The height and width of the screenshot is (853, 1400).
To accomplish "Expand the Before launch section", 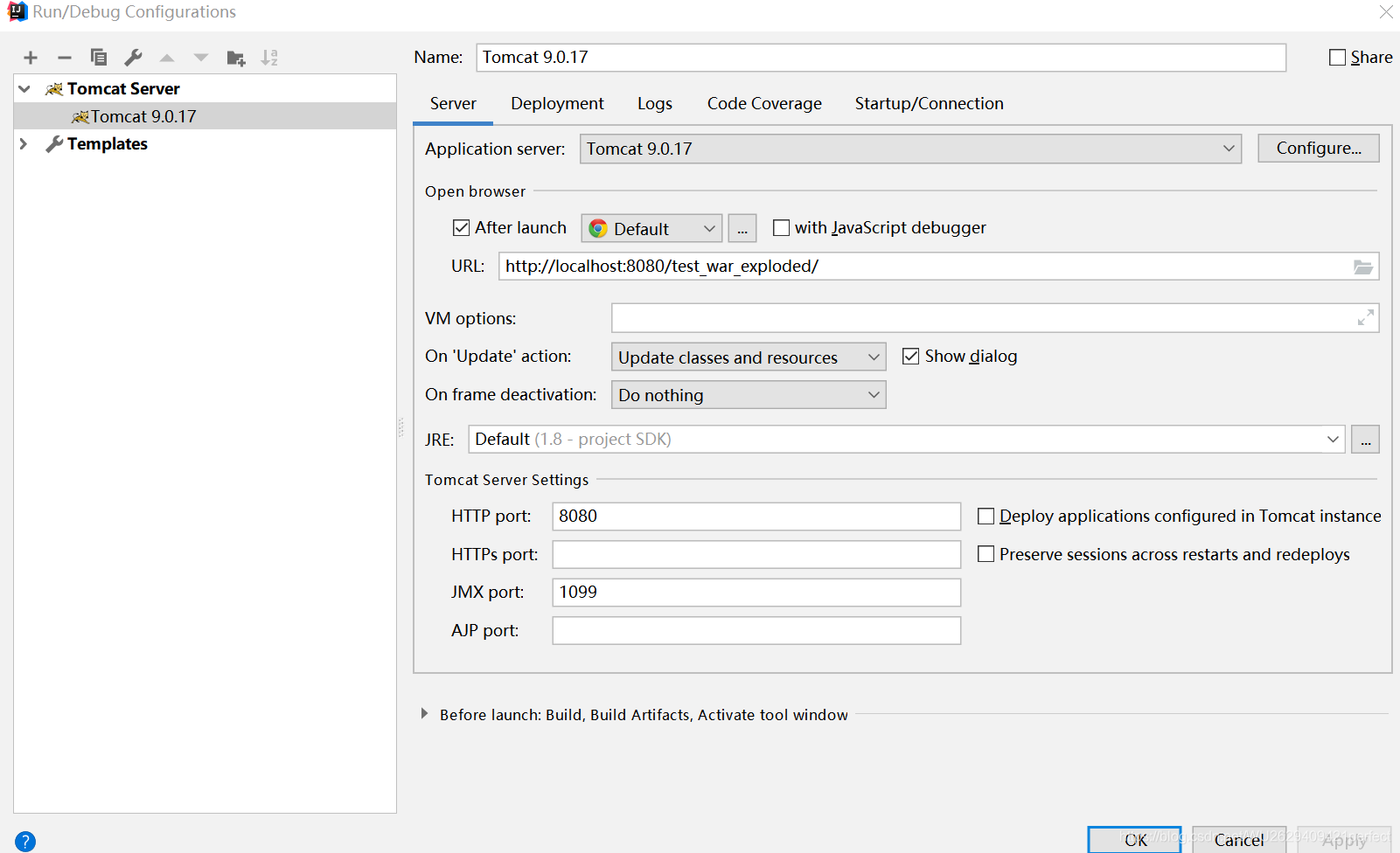I will point(424,714).
